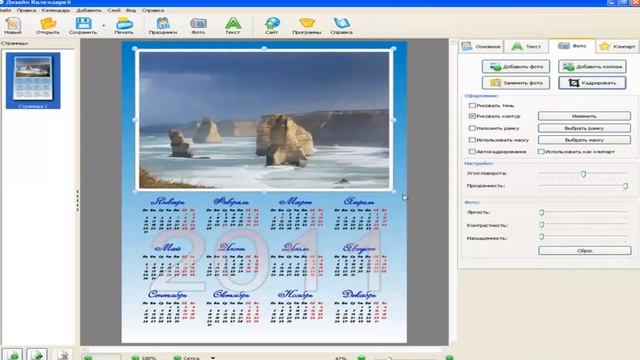Add text with the green Текст toolbar icon
The image size is (640, 360).
click(233, 25)
